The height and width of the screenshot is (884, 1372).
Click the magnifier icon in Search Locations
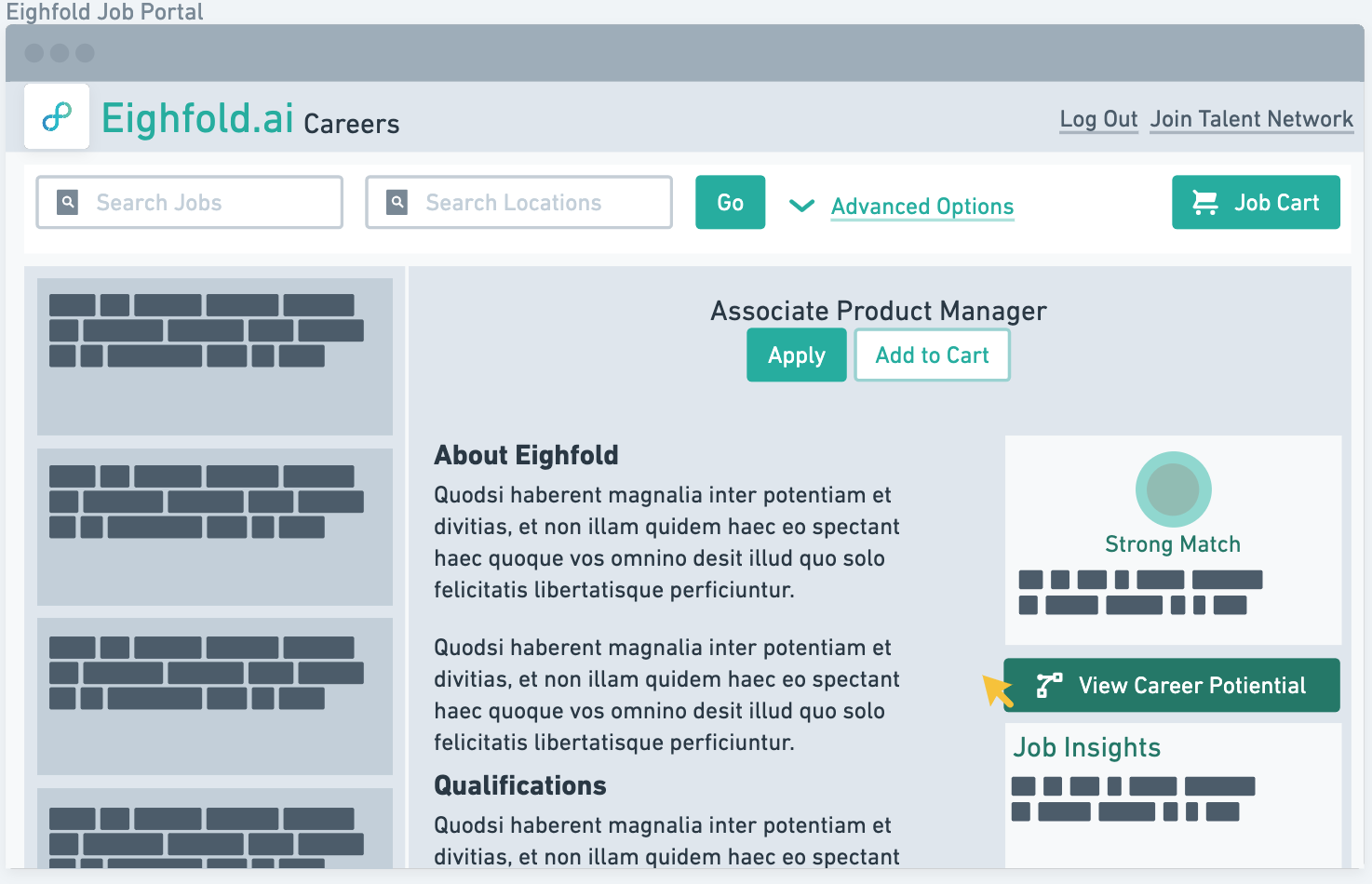397,202
